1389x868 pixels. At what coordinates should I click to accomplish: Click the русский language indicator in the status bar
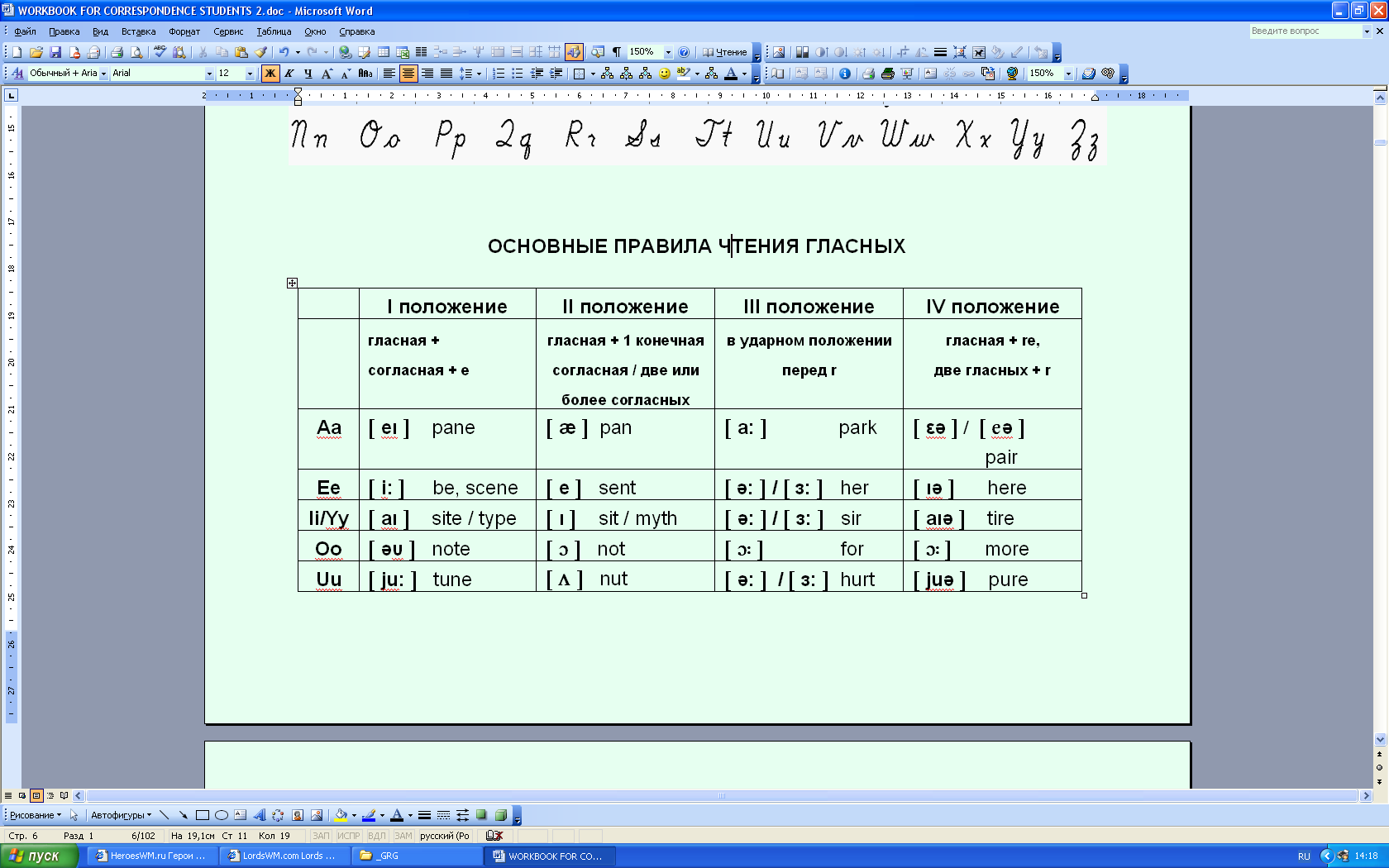click(444, 836)
